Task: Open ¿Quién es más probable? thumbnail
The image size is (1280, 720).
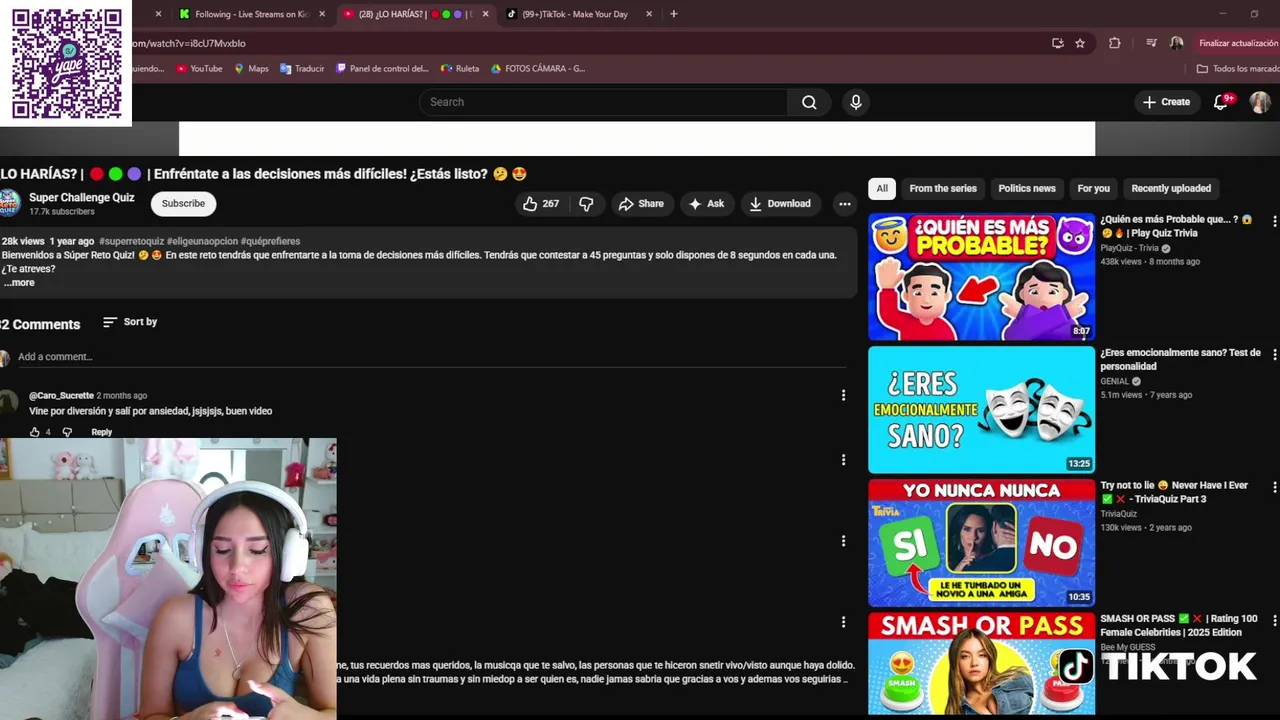Action: point(981,277)
